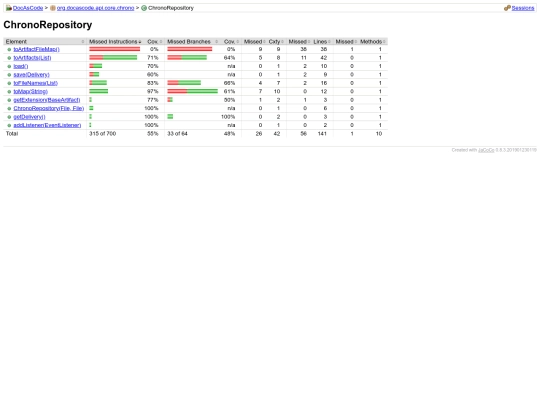Open the Sessions link
Viewport: 540px width, 405px height.
point(523,8)
